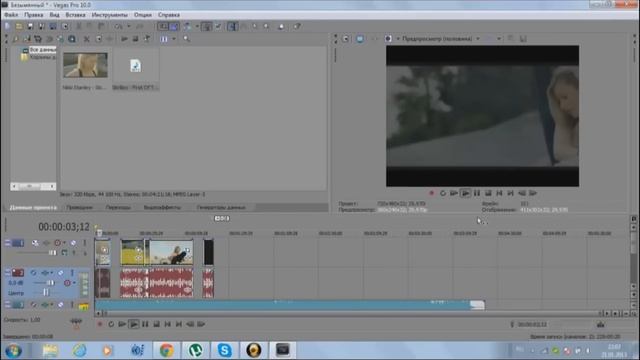Toggle Loop playback in timeline transport bar

pos(111,324)
